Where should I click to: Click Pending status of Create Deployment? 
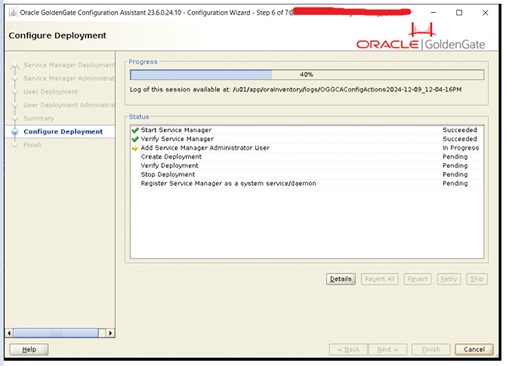[x=455, y=157]
